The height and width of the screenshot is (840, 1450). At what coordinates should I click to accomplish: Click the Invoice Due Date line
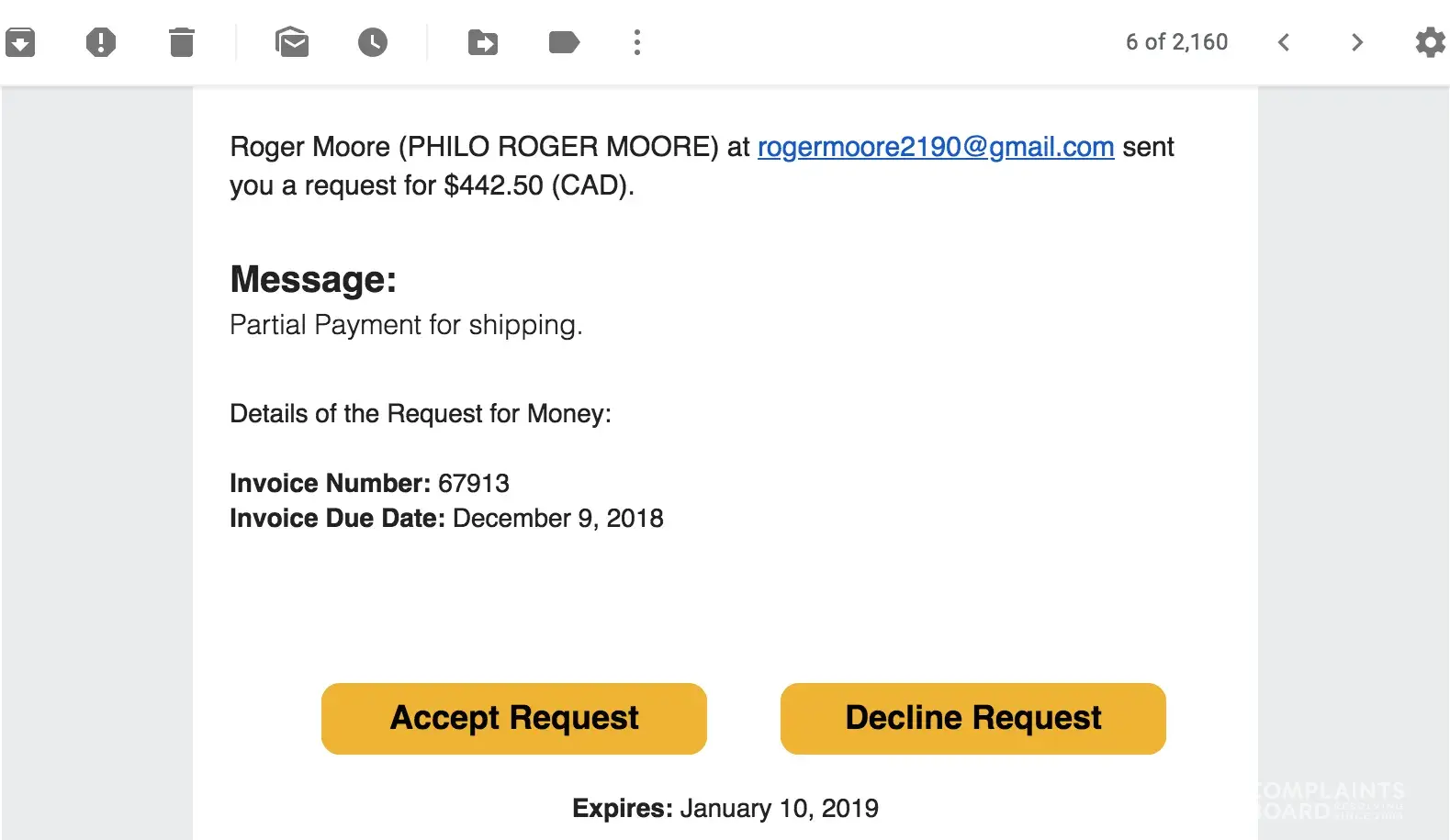click(x=446, y=519)
